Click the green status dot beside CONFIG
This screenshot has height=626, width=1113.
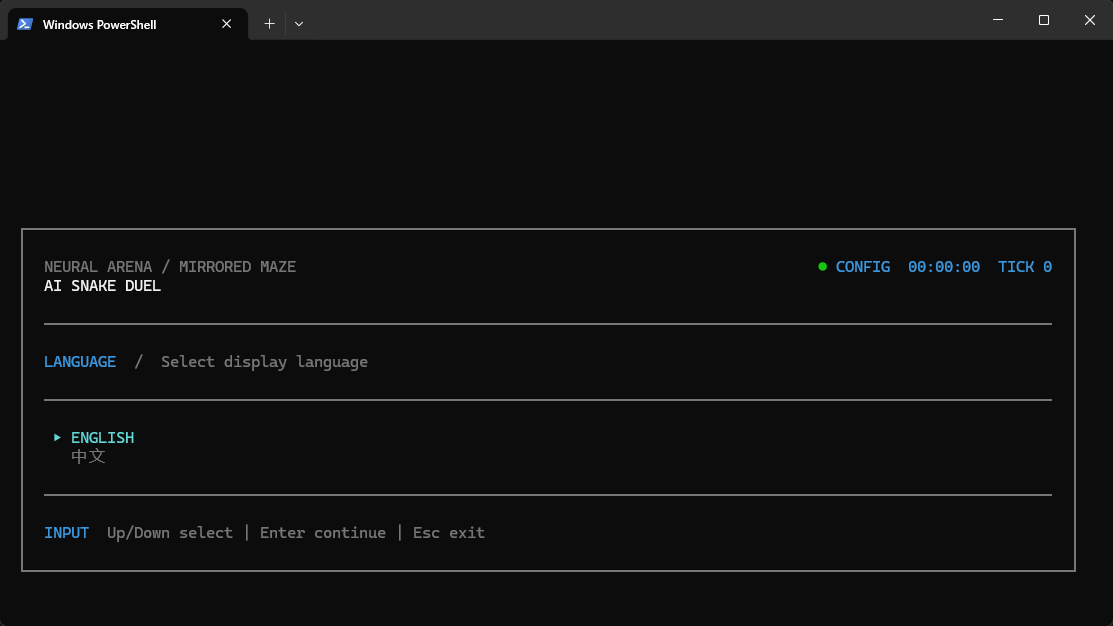coord(822,267)
